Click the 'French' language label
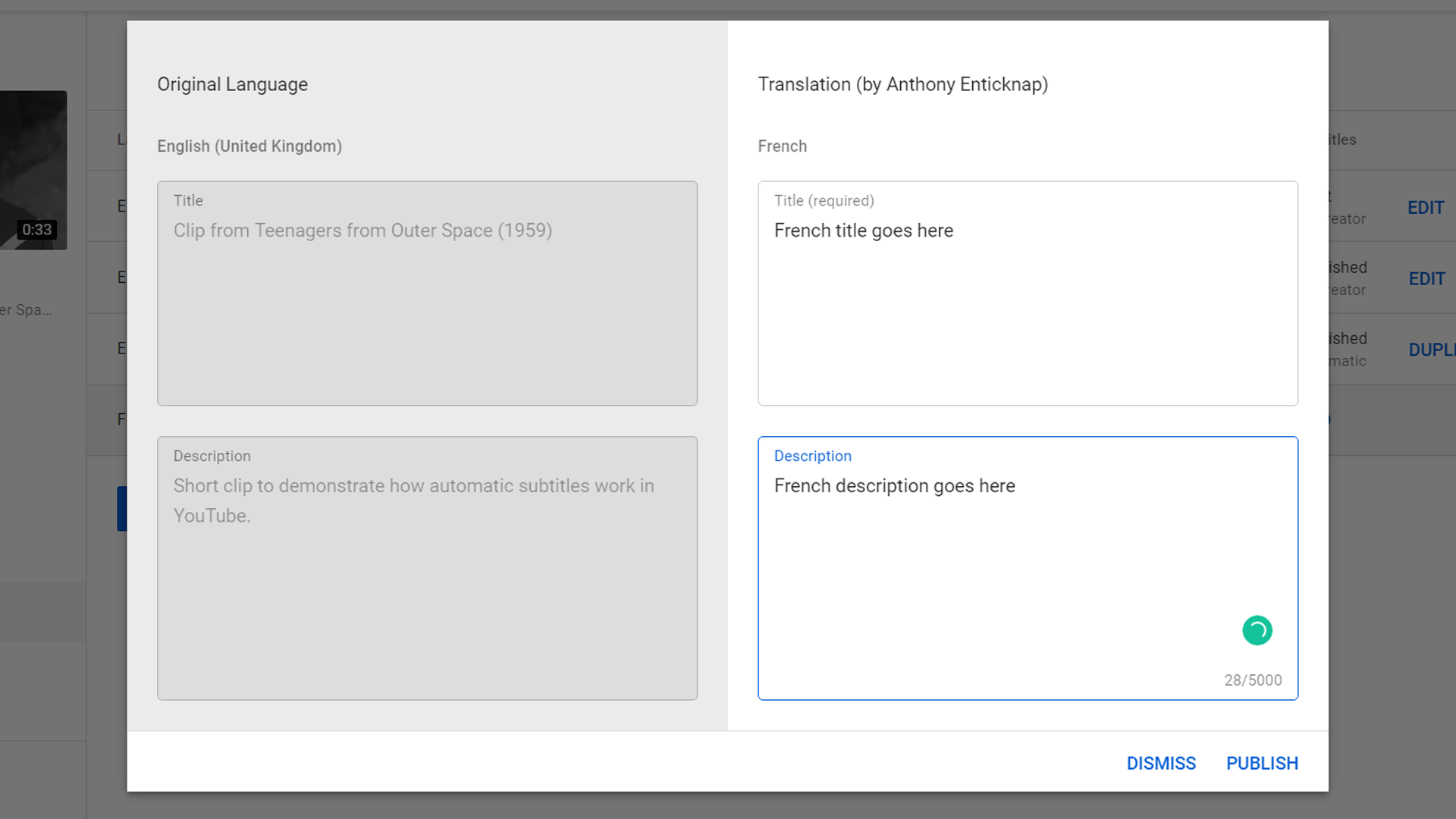This screenshot has width=1456, height=819. click(782, 146)
